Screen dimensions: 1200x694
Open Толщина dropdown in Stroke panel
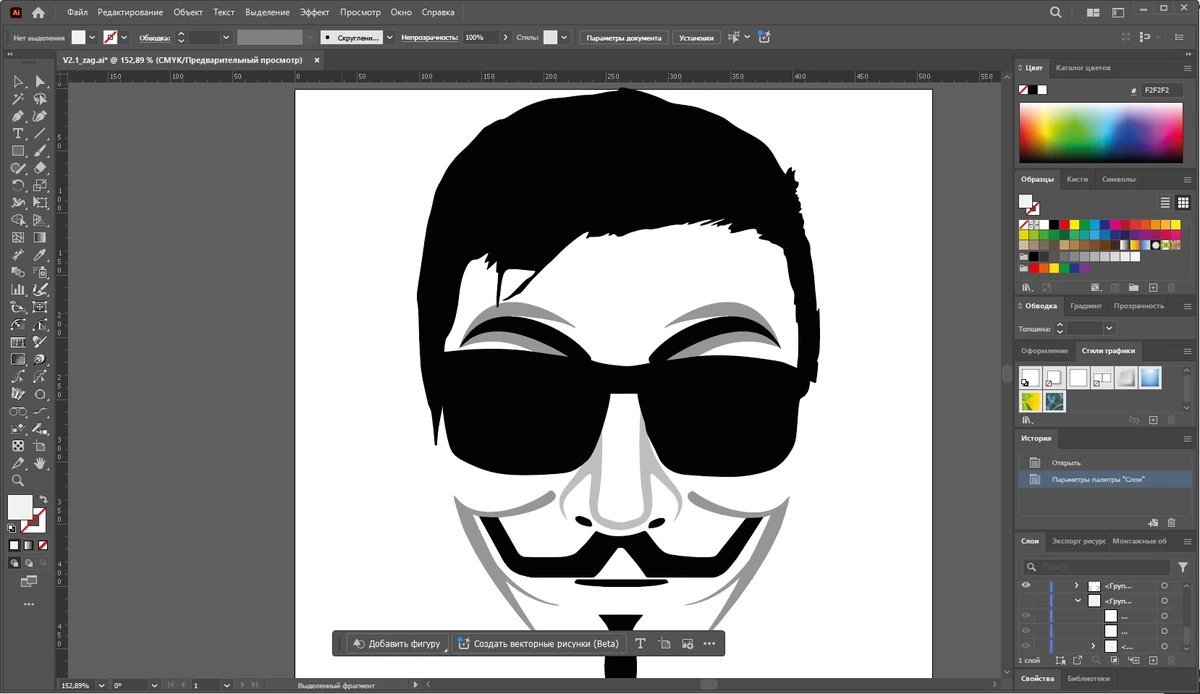click(x=1109, y=328)
